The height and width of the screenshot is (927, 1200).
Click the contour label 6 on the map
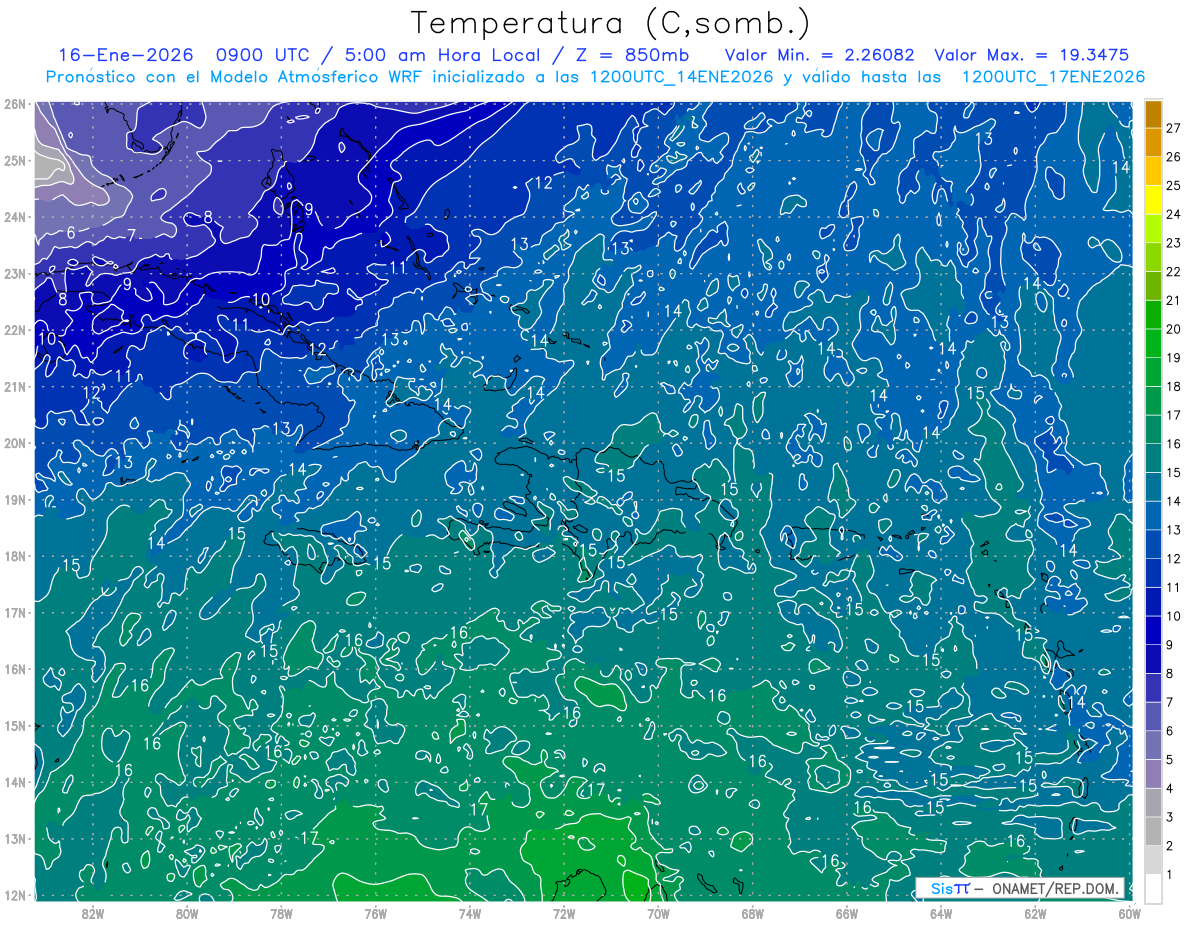[x=71, y=233]
